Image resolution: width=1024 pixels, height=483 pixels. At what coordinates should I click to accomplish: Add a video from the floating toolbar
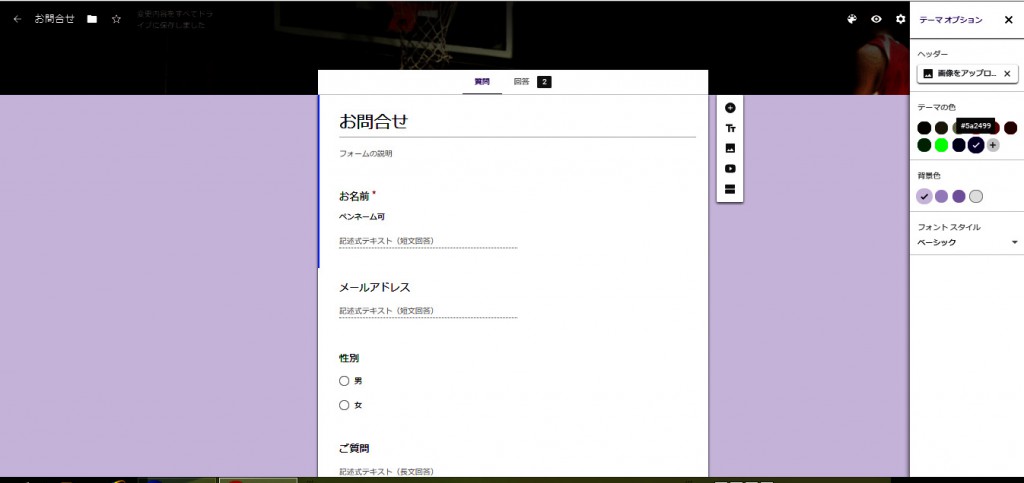730,168
